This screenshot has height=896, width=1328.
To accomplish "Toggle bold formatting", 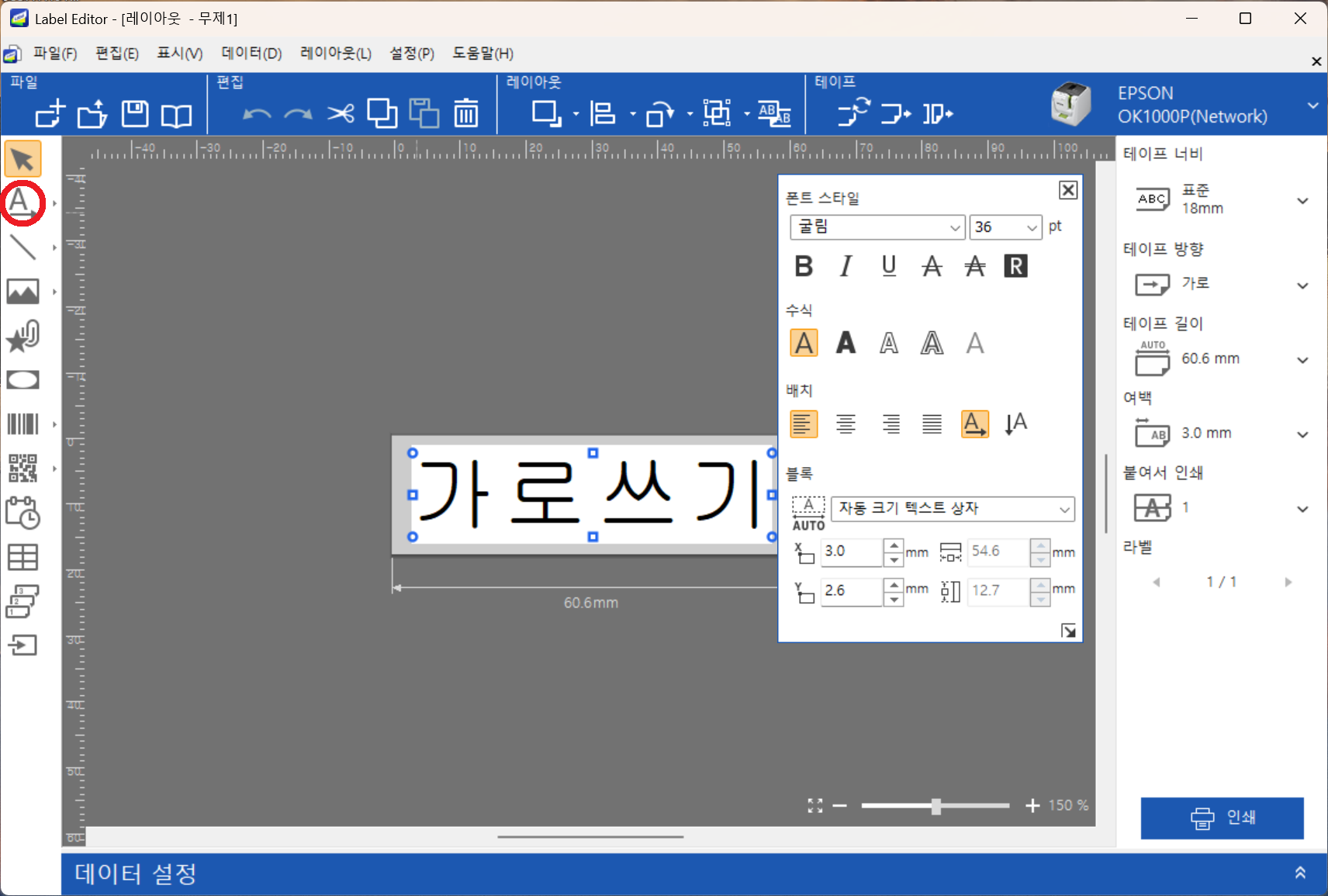I will [804, 266].
